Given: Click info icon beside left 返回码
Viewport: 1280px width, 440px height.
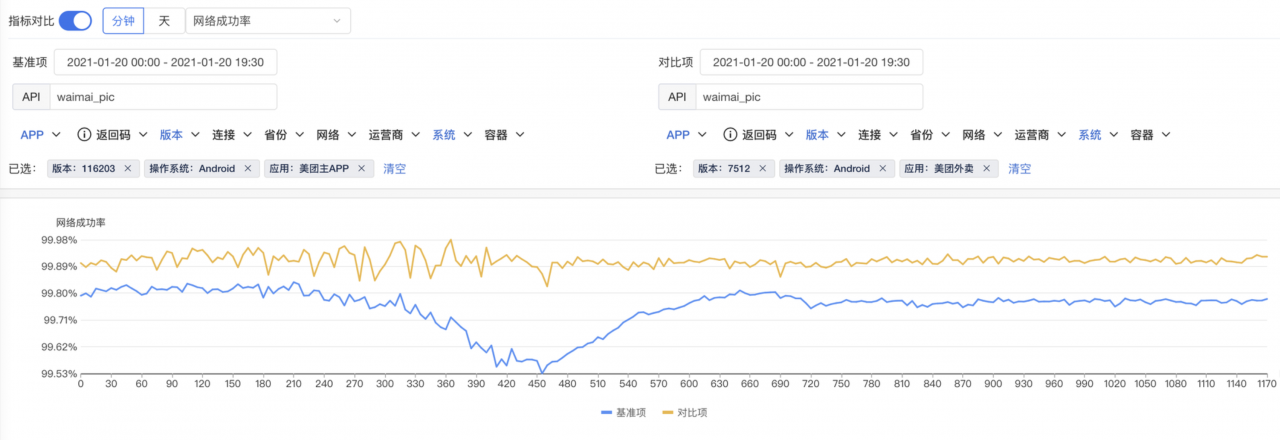Looking at the screenshot, I should 85,135.
